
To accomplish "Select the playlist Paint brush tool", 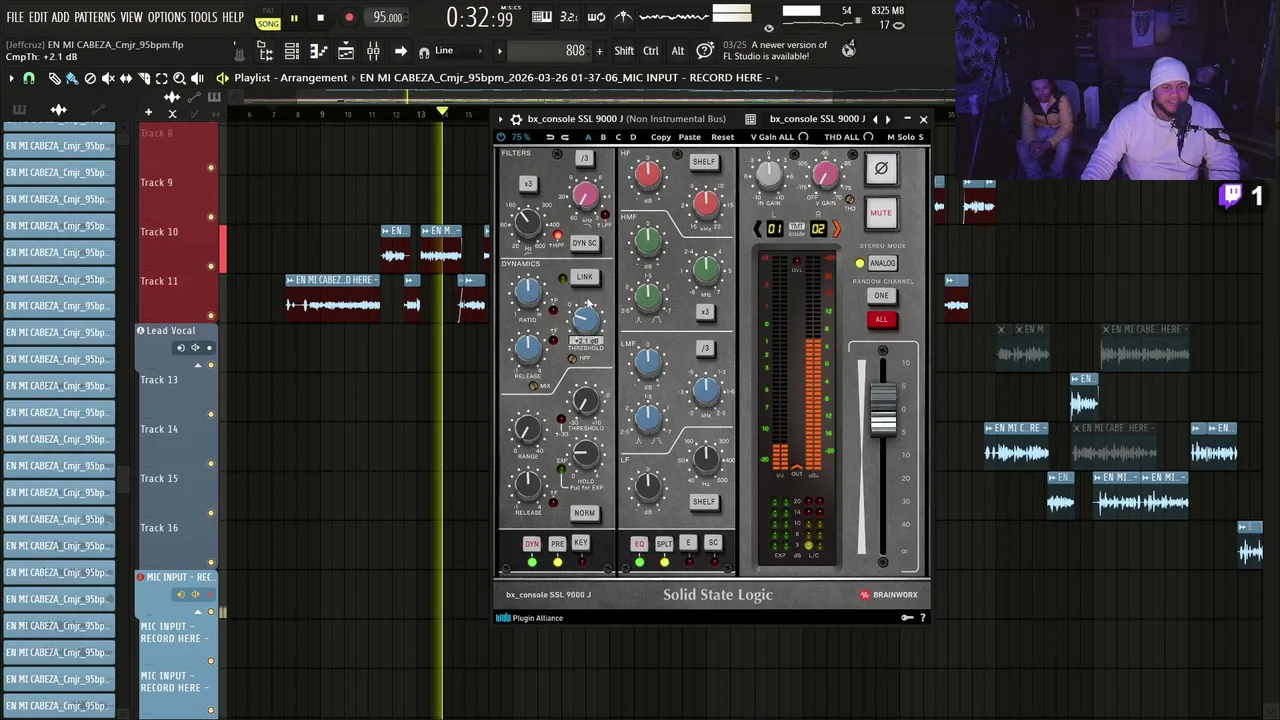I will (72, 78).
